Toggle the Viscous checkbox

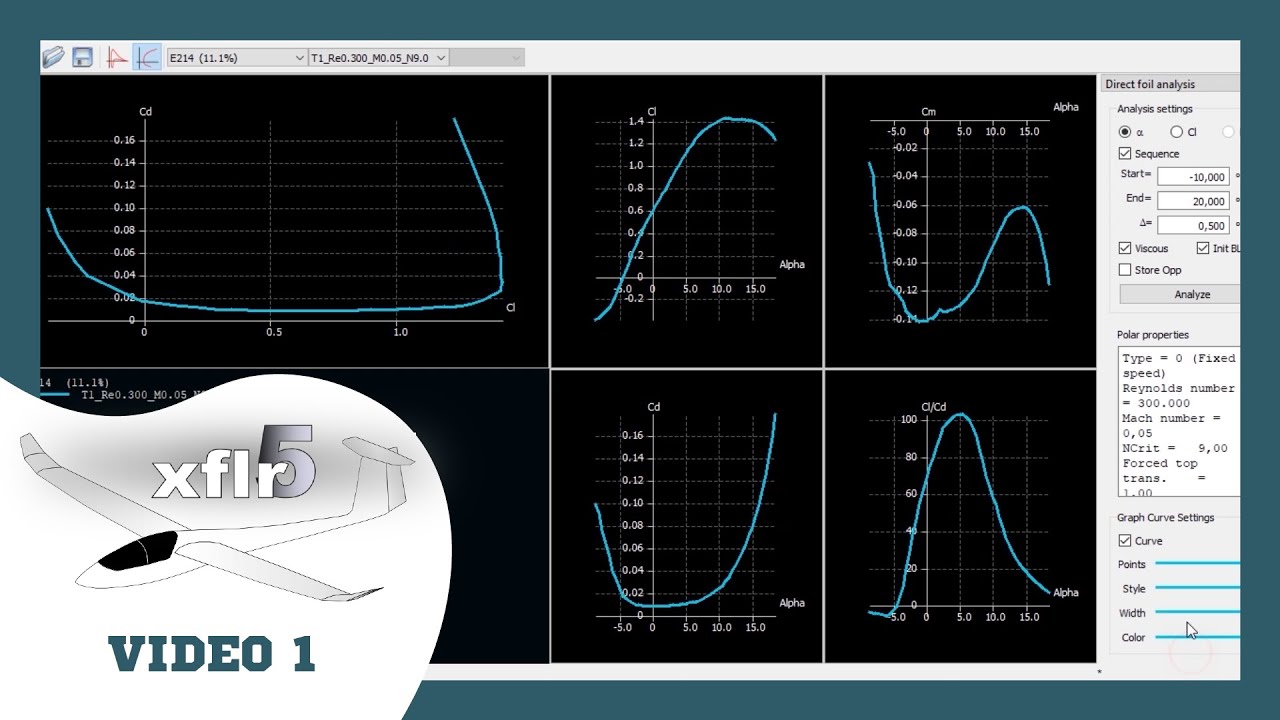click(1125, 248)
